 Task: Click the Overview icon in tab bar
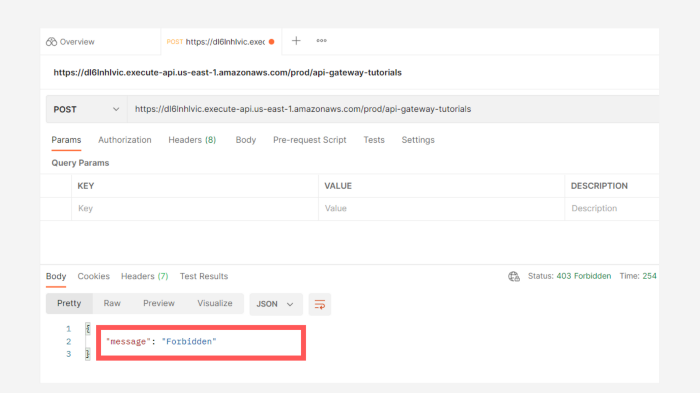click(x=51, y=42)
